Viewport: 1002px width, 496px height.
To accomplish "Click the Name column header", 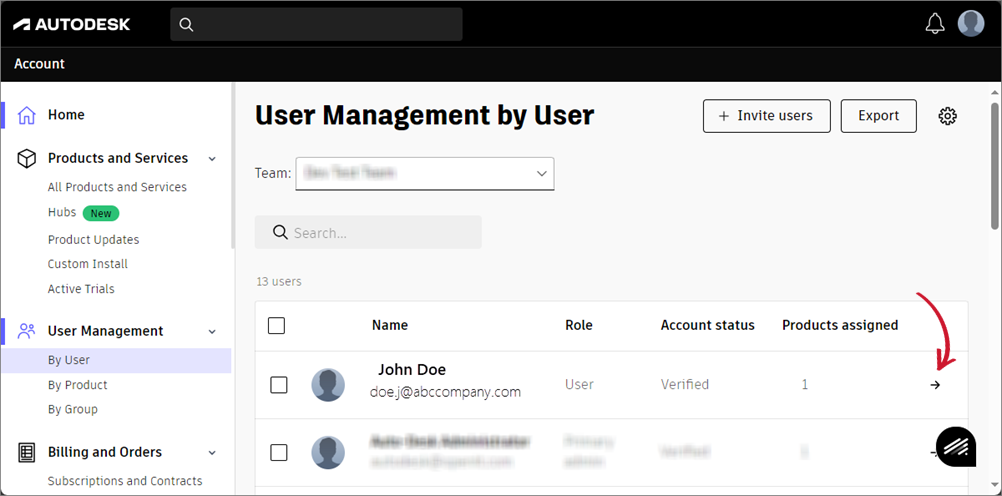I will [x=390, y=325].
